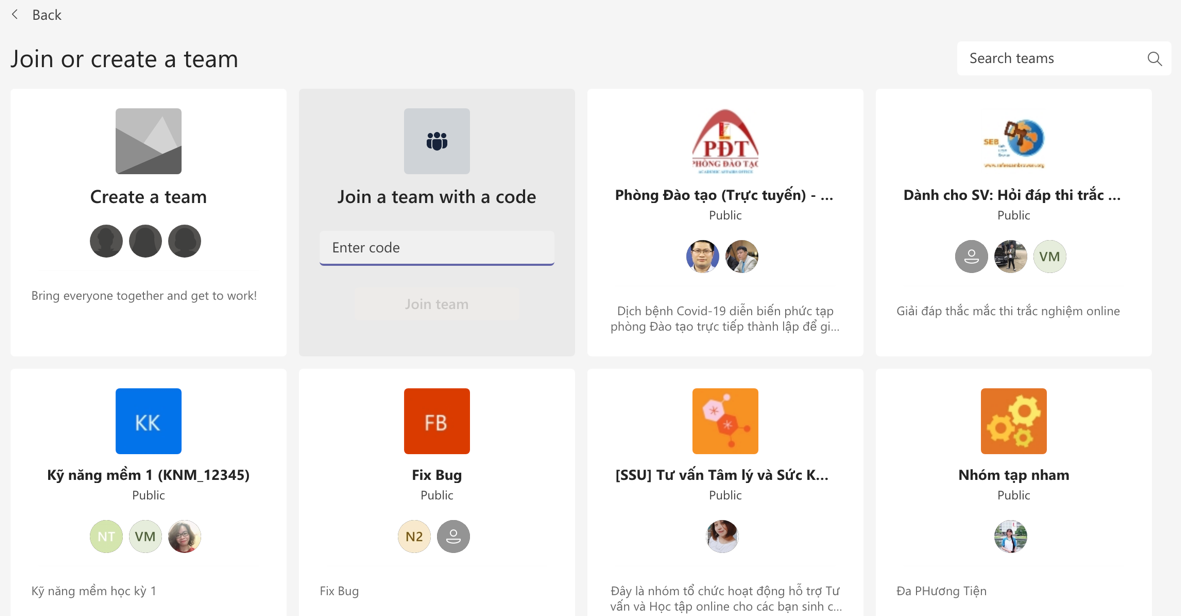Screen dimensions: 1181x616
Task: Click the NT member avatar
Action: point(106,537)
